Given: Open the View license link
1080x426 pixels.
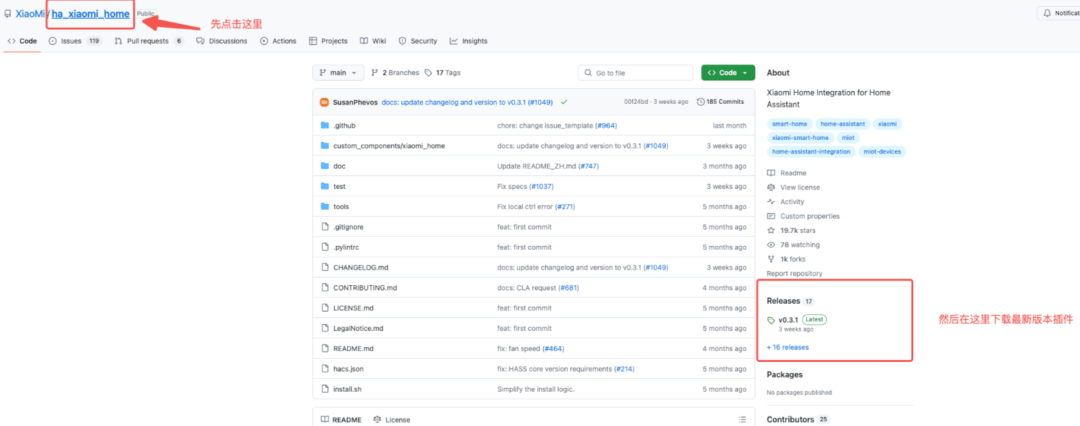Looking at the screenshot, I should point(793,187).
